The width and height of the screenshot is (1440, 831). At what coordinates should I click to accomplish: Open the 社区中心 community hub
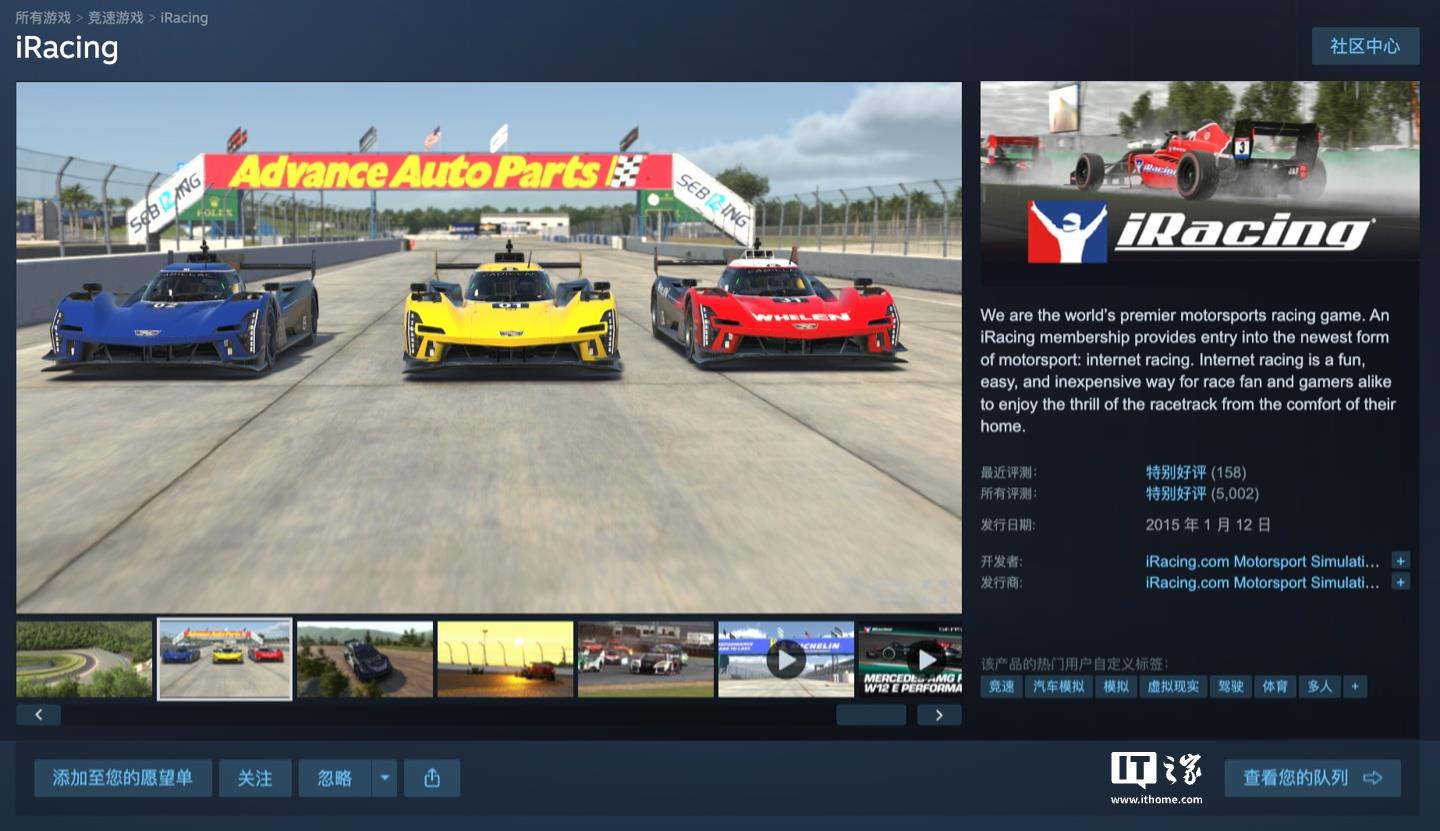click(x=1365, y=46)
